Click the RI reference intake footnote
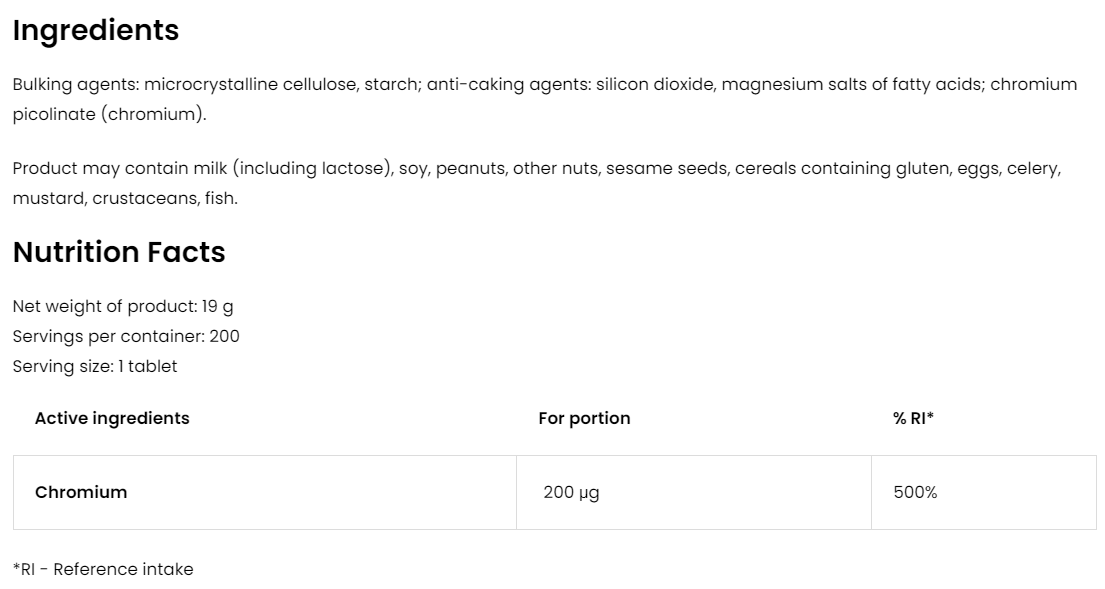 (103, 569)
